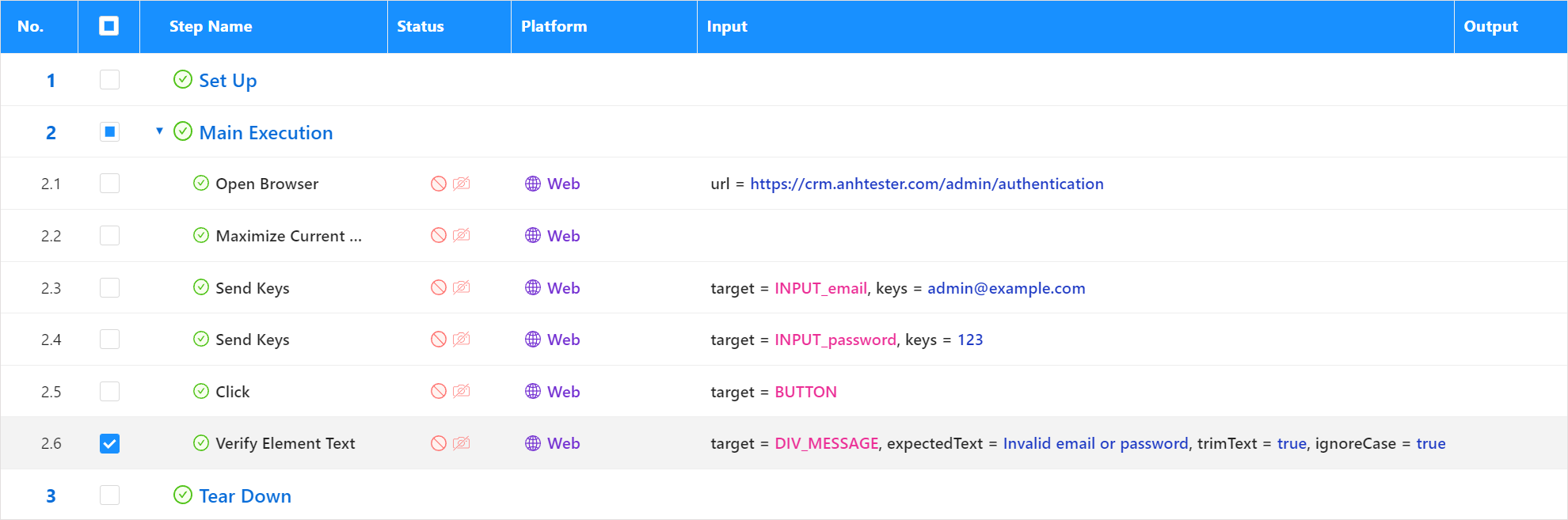Click the no-screenshot camera icon on Send Keys 2.3
This screenshot has height=520, width=1568.
462,287
